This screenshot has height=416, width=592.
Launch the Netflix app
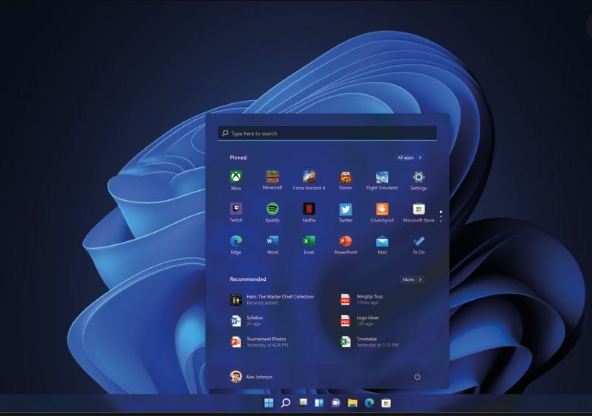point(309,212)
